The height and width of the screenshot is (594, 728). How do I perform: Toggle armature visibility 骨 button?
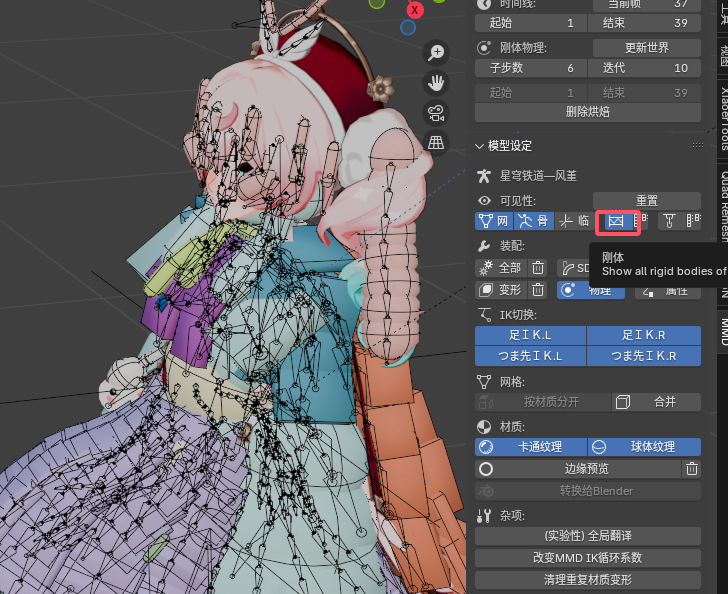534,221
